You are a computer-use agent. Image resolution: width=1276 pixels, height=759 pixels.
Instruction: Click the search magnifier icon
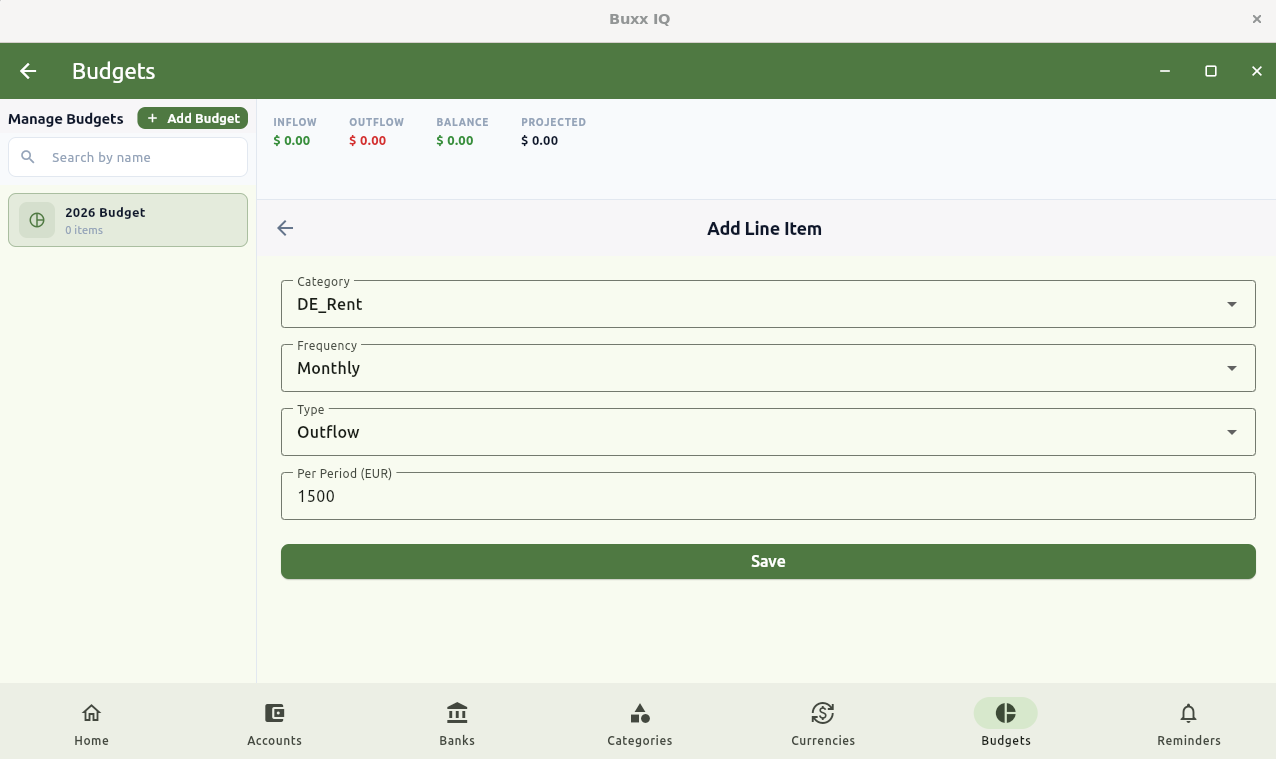click(28, 157)
